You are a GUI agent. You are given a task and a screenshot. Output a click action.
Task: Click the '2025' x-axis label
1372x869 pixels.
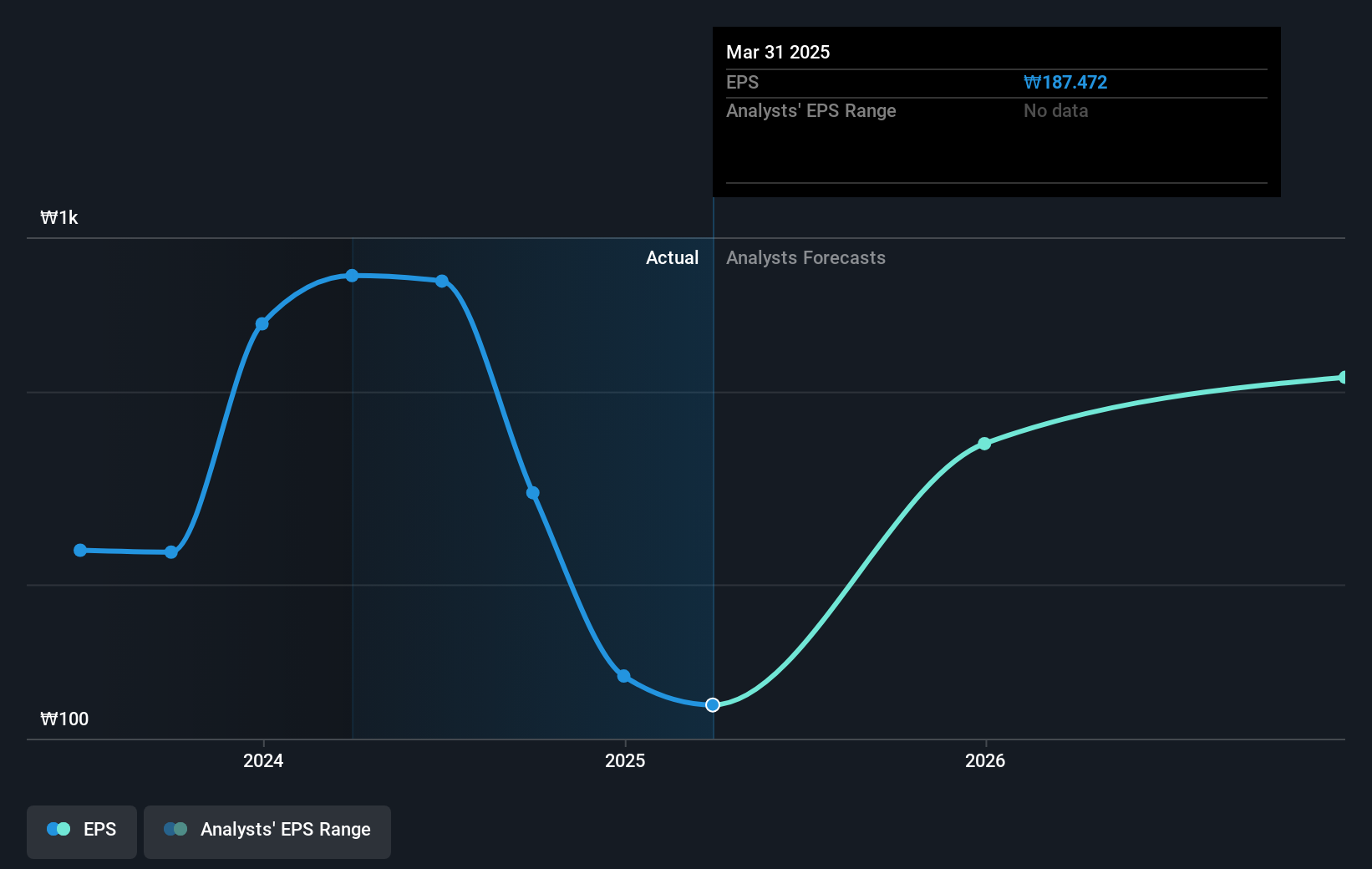[x=625, y=760]
